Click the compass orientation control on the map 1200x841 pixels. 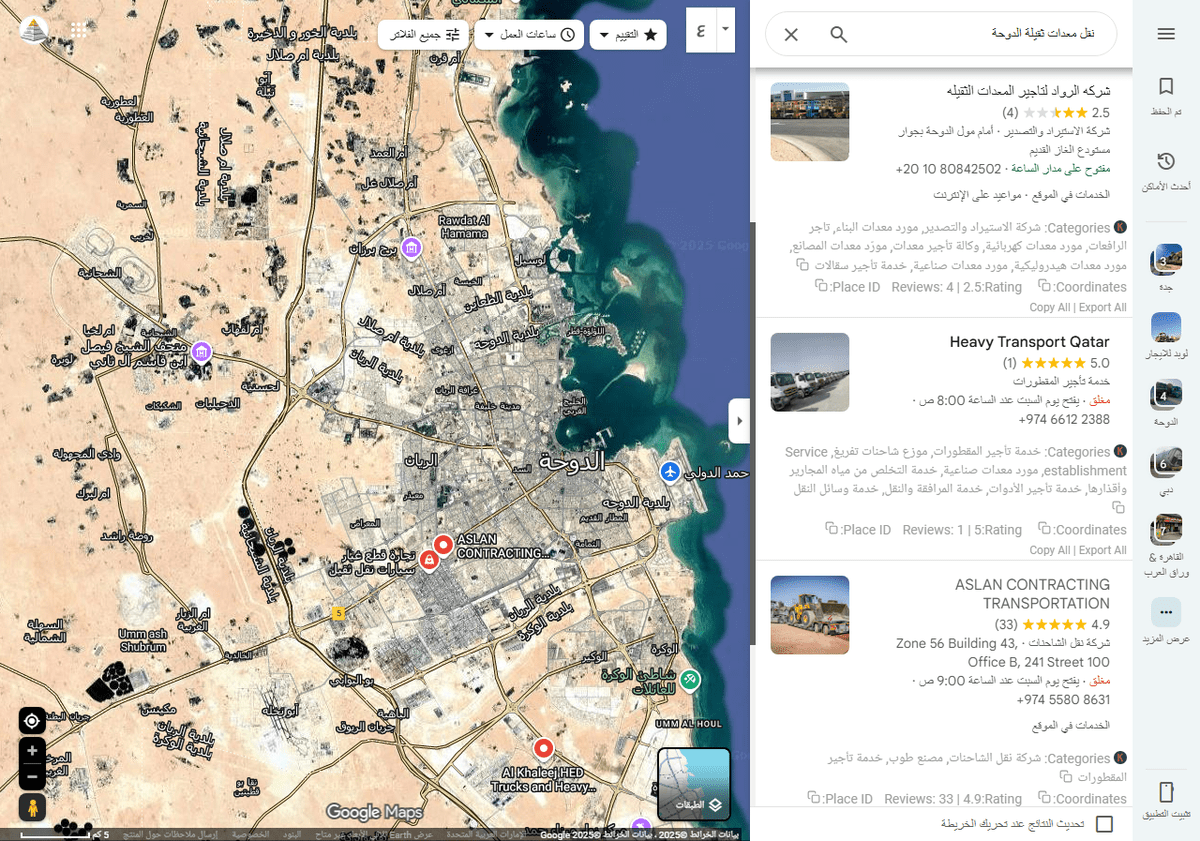click(31, 720)
